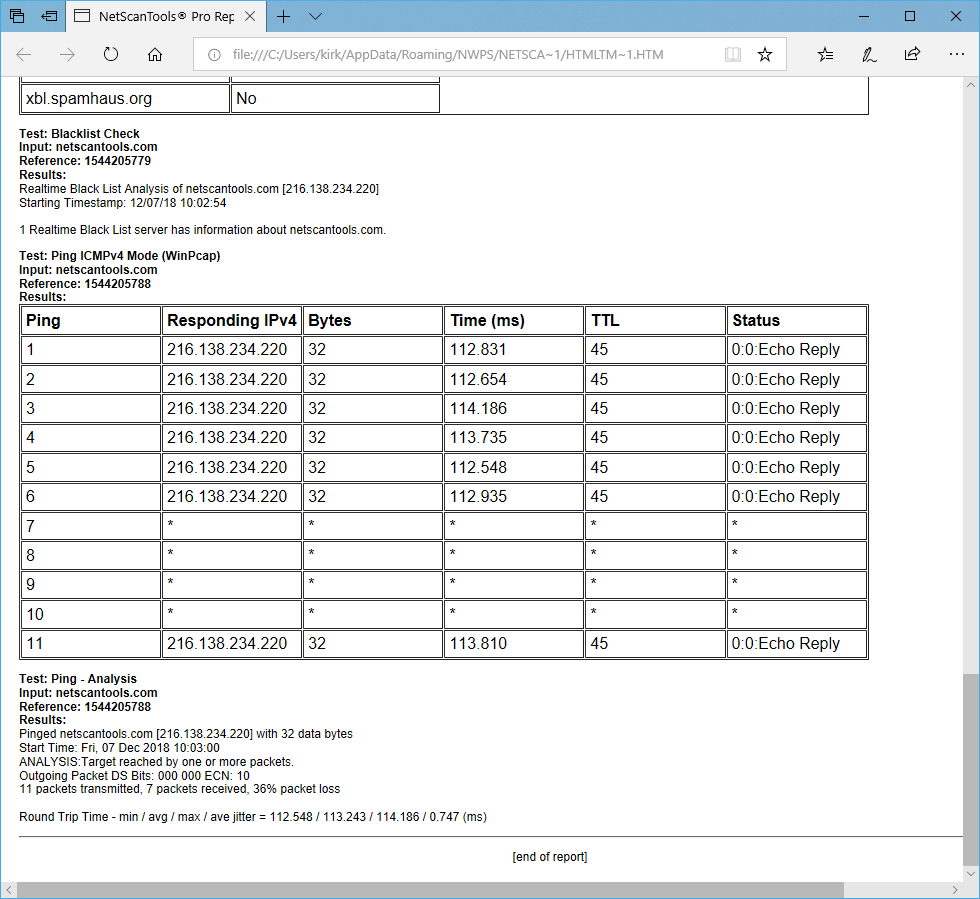This screenshot has width=980, height=899.
Task: Click Echo Reply status in ping 6 row
Action: click(786, 496)
